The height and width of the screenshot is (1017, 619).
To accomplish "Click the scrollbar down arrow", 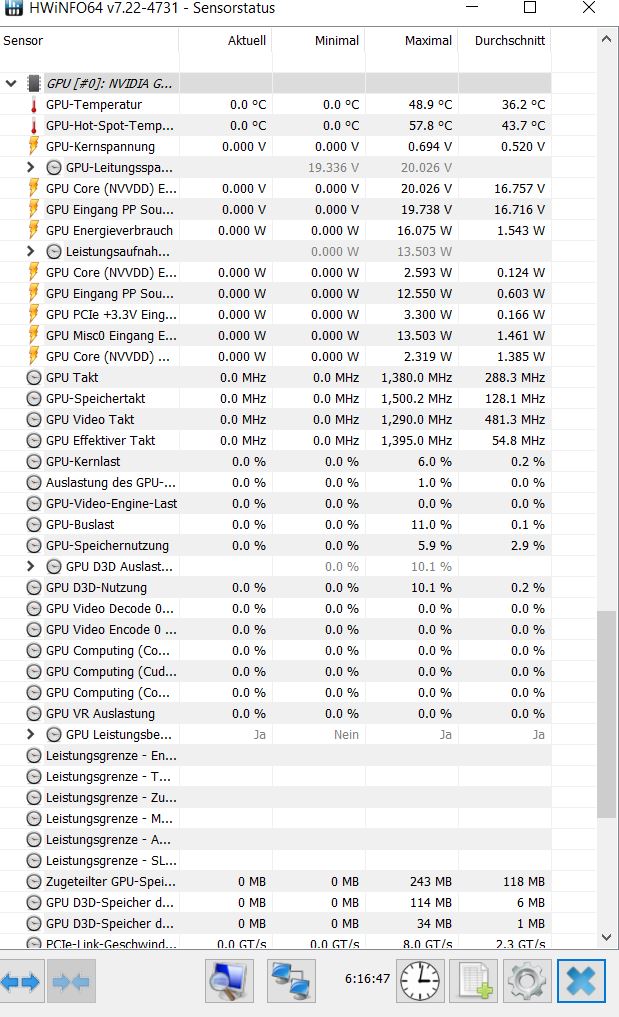I will (x=607, y=937).
